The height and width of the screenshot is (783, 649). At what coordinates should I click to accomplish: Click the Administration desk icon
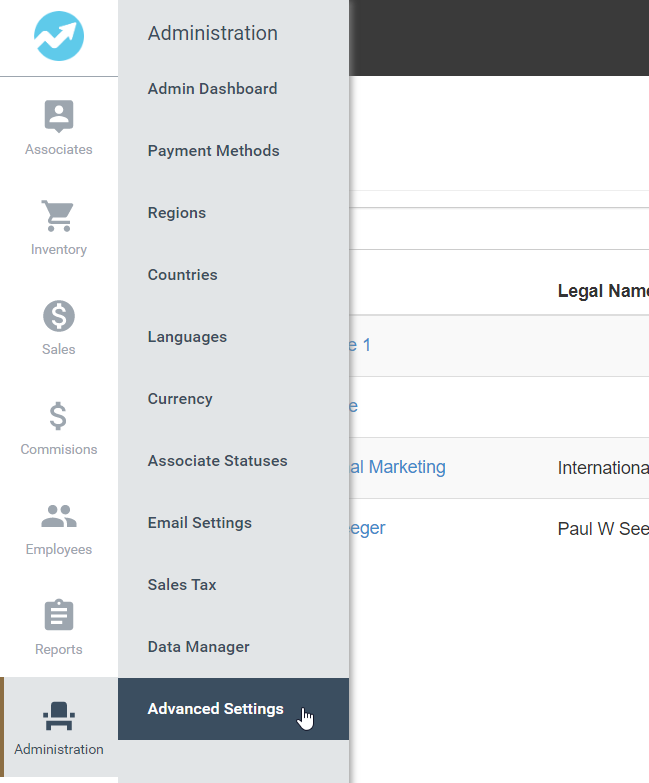click(59, 716)
